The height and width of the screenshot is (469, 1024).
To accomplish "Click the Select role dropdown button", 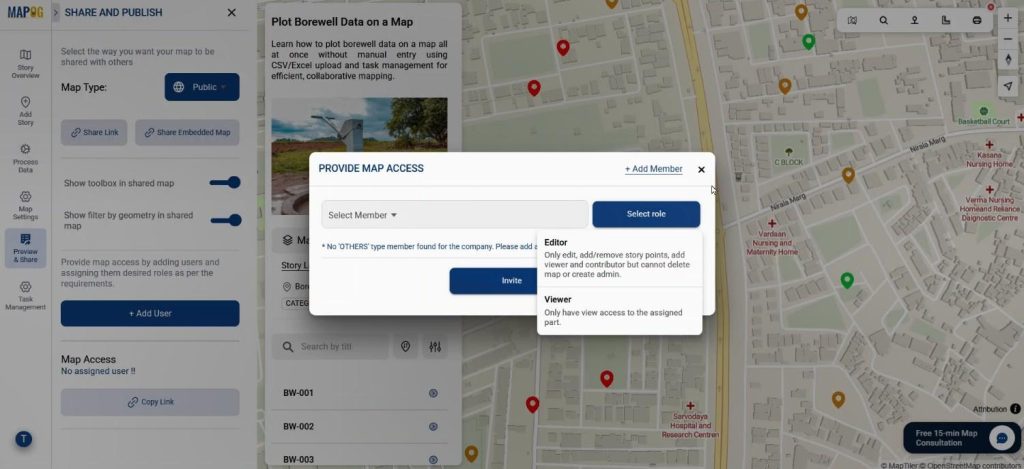I will [646, 214].
